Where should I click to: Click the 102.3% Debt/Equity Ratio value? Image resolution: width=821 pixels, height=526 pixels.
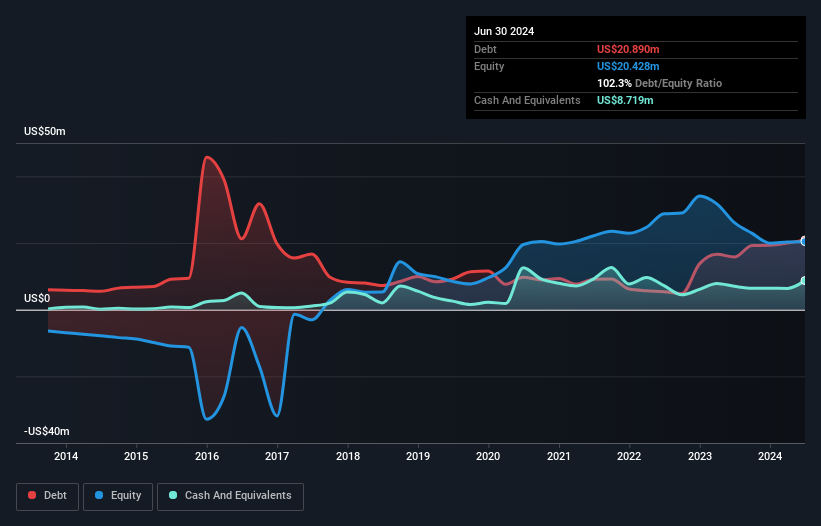(x=659, y=83)
